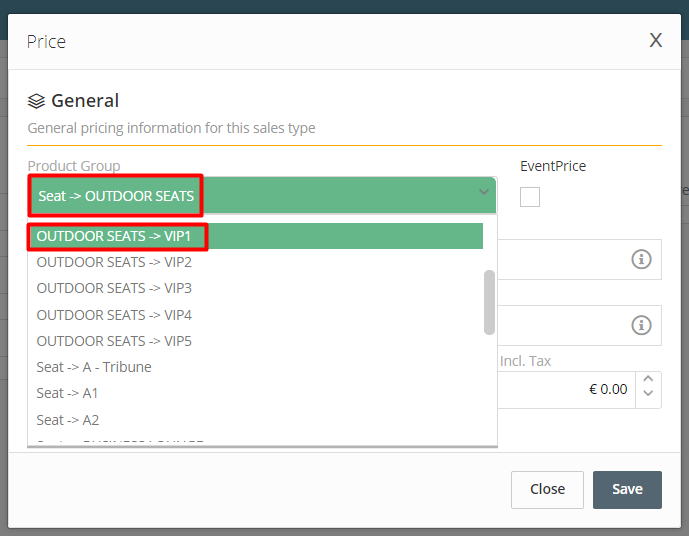Select OUTDOOR SEATS -> VIP1 option
The width and height of the screenshot is (689, 536).
[255, 236]
